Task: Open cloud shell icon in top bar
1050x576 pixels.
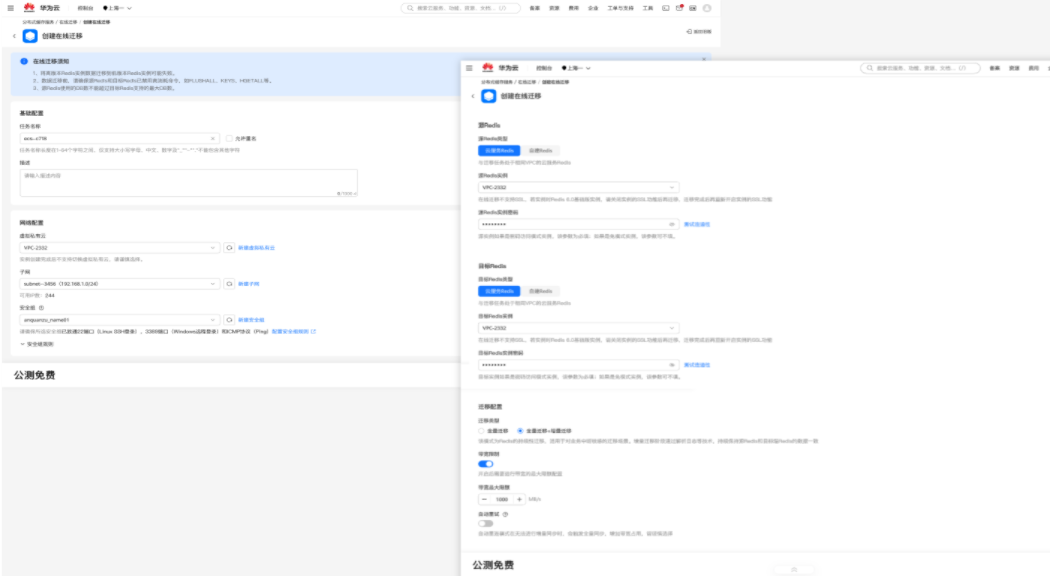Action: pos(666,8)
